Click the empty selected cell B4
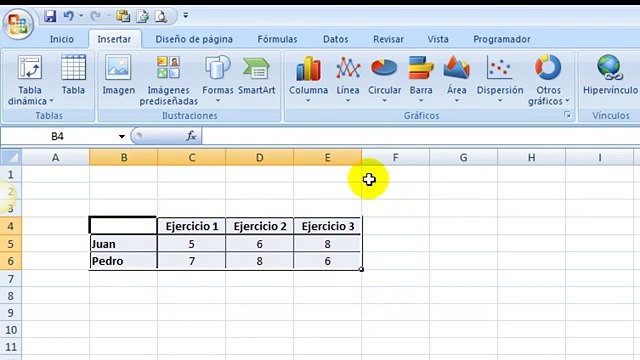The width and height of the screenshot is (640, 360). tap(123, 226)
